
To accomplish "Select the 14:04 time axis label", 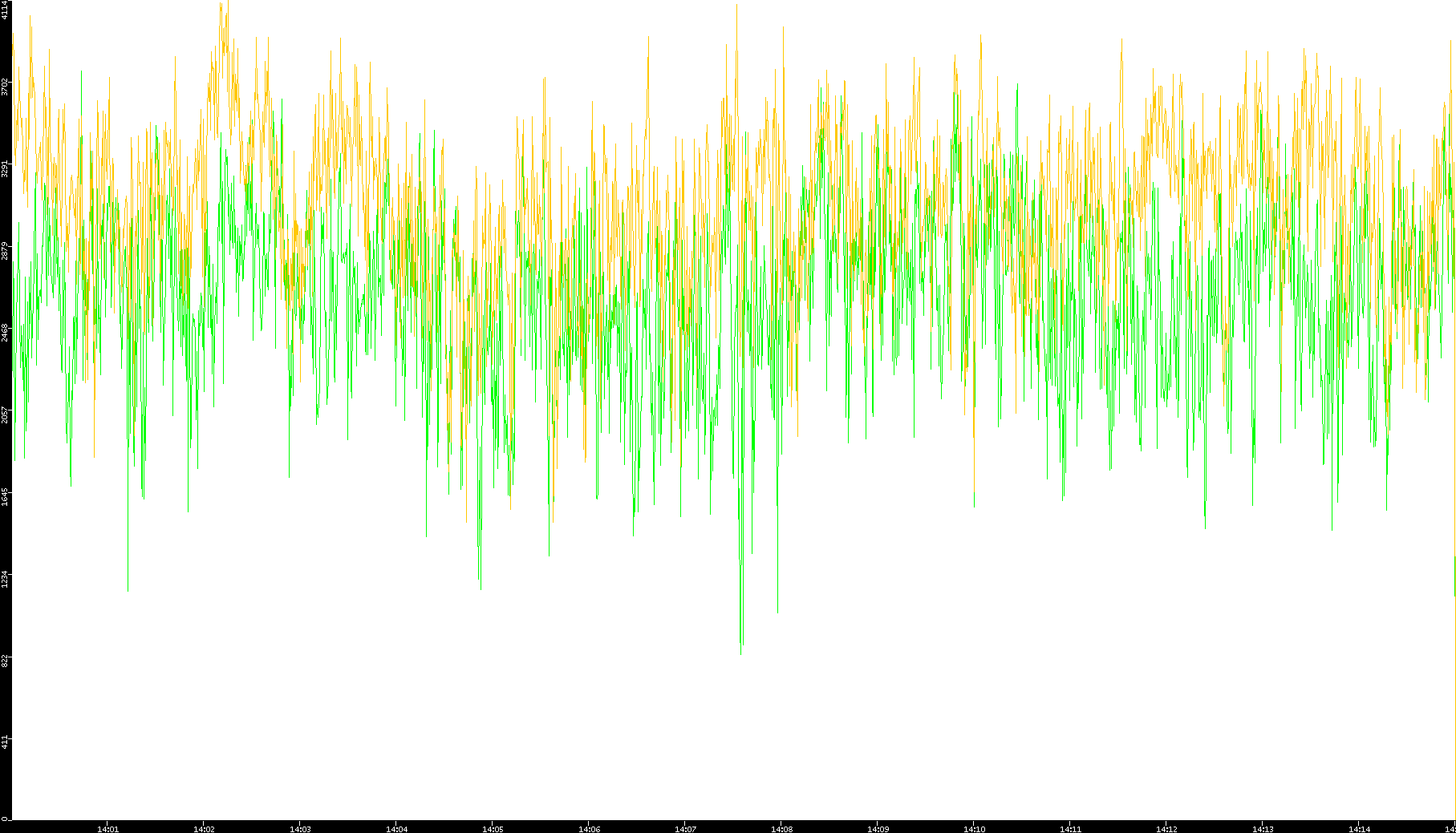I will click(396, 829).
